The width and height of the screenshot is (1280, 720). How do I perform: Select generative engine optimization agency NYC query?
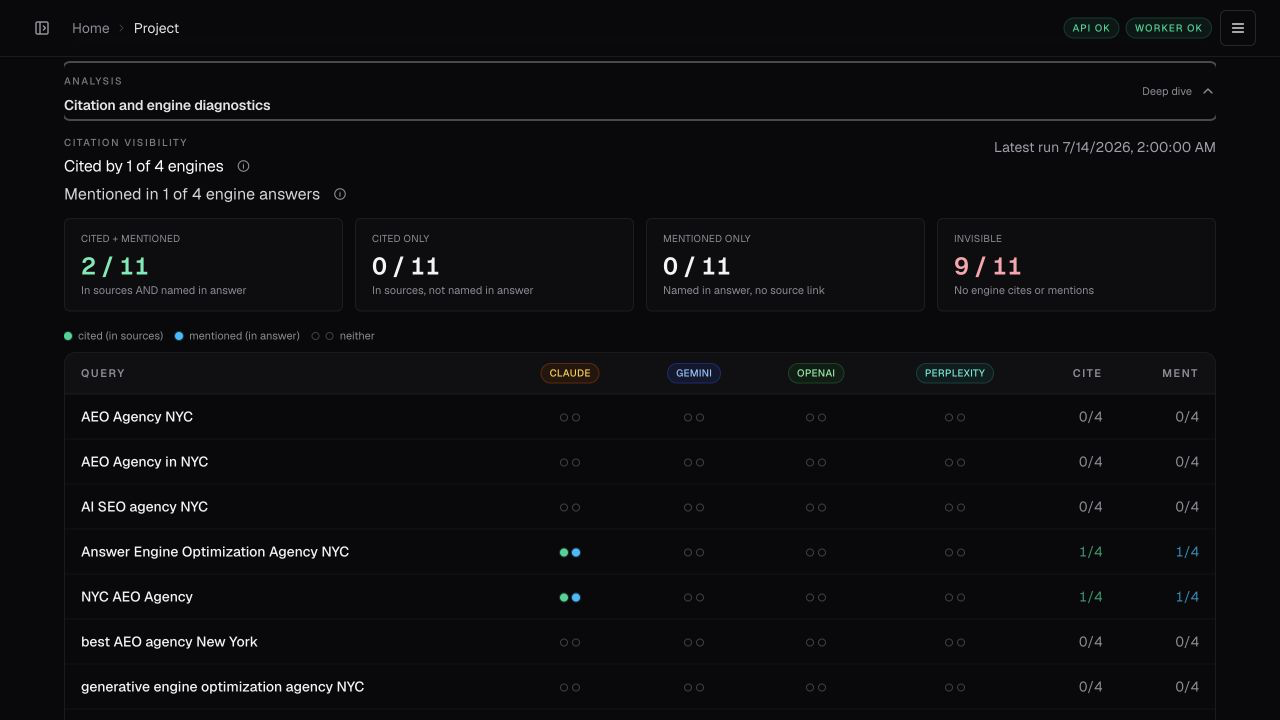pos(223,687)
